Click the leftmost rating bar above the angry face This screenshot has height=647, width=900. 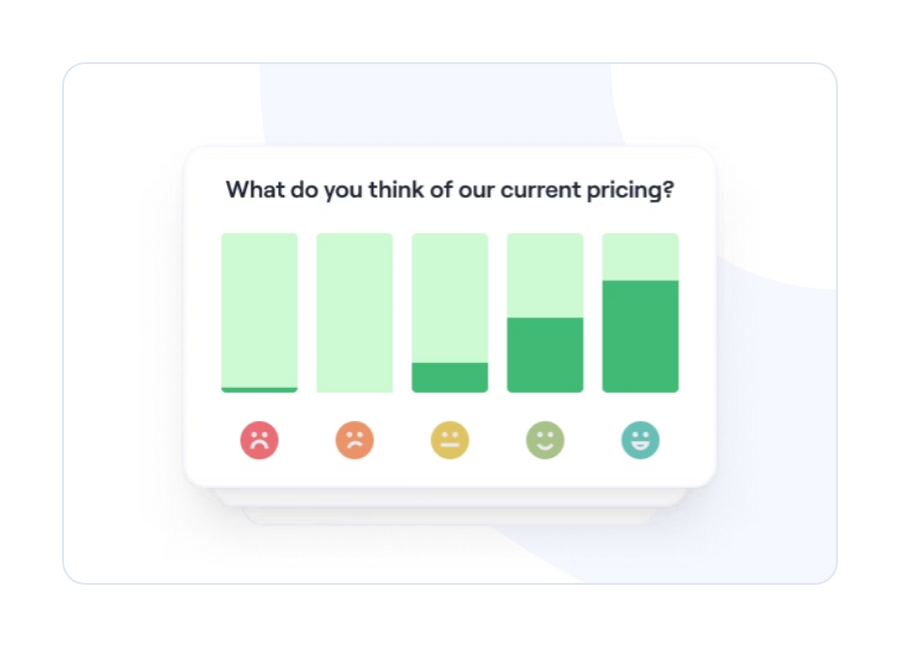click(x=259, y=312)
